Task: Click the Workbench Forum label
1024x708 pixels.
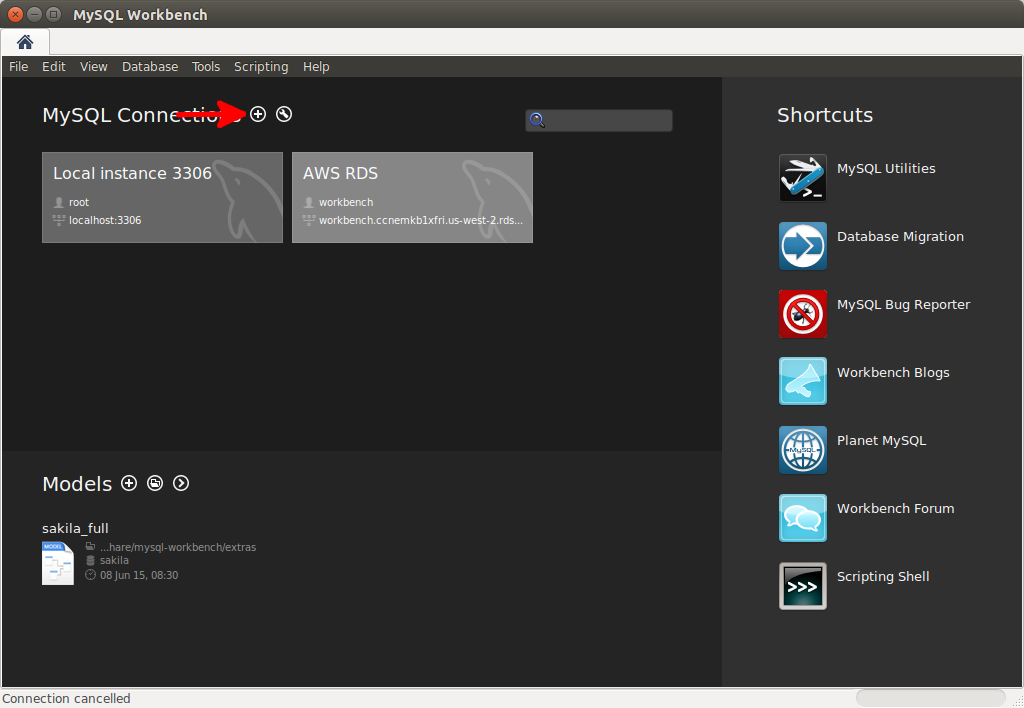Action: [x=896, y=508]
